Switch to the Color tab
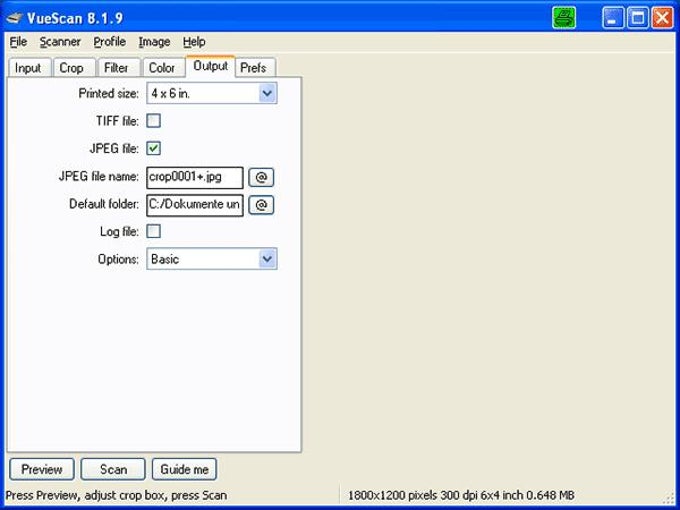680x510 pixels. pos(163,68)
